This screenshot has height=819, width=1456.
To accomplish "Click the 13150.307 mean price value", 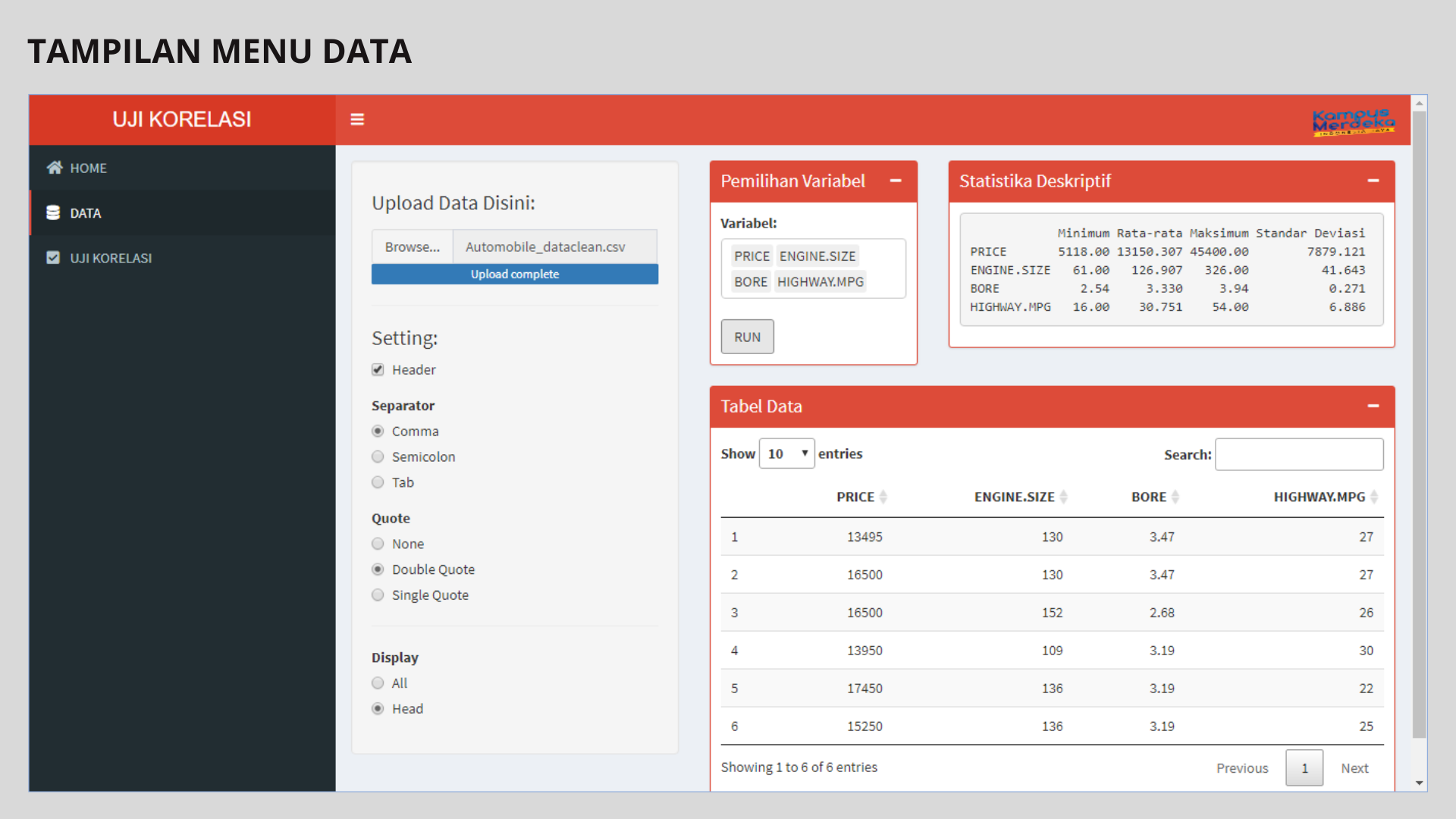I will point(1150,252).
